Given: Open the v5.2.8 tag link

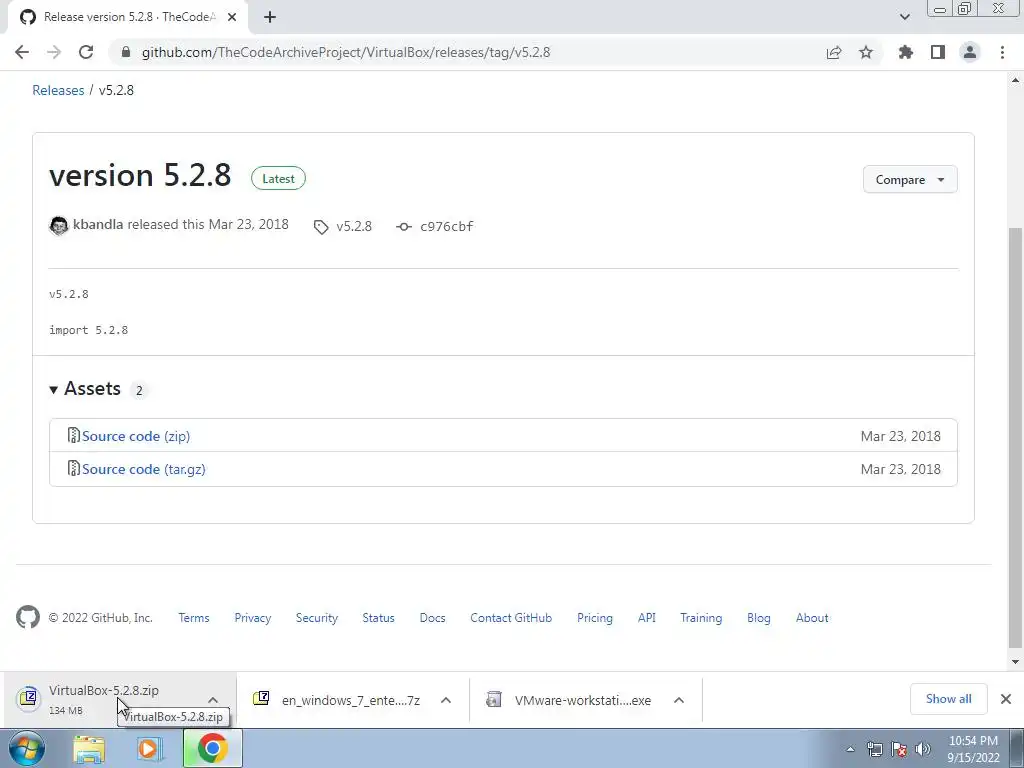Looking at the screenshot, I should coord(354,227).
